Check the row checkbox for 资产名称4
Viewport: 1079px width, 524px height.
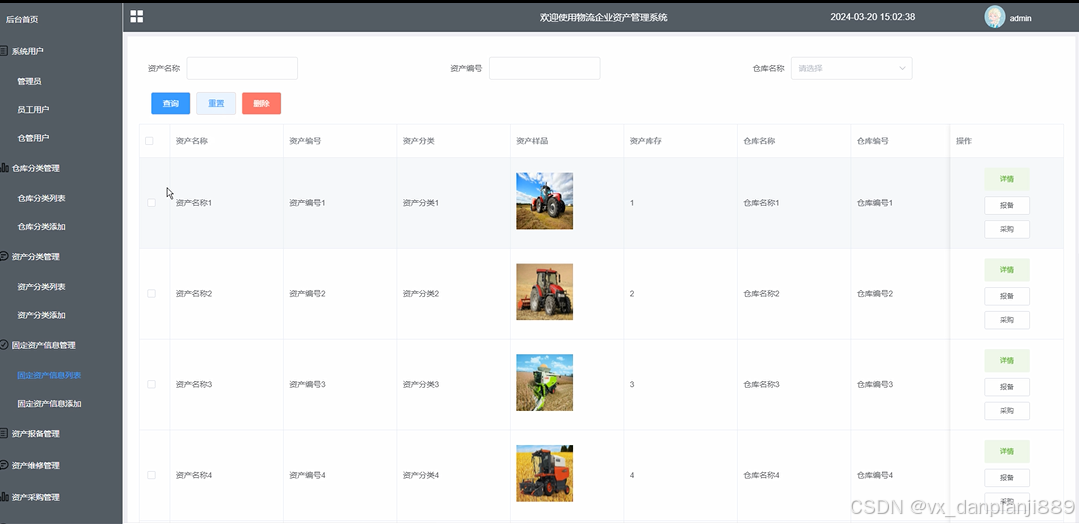pos(151,475)
